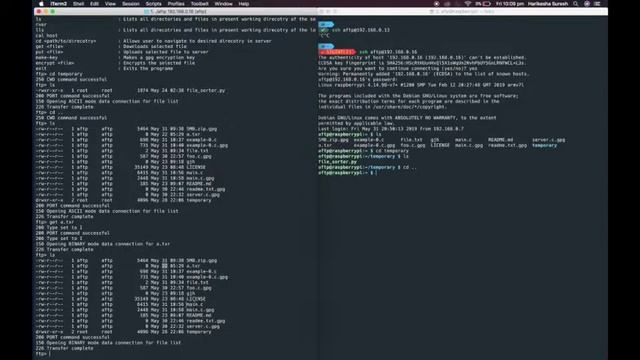Click the aftp@192.168.0.16's password prompt line

click(x=358, y=79)
